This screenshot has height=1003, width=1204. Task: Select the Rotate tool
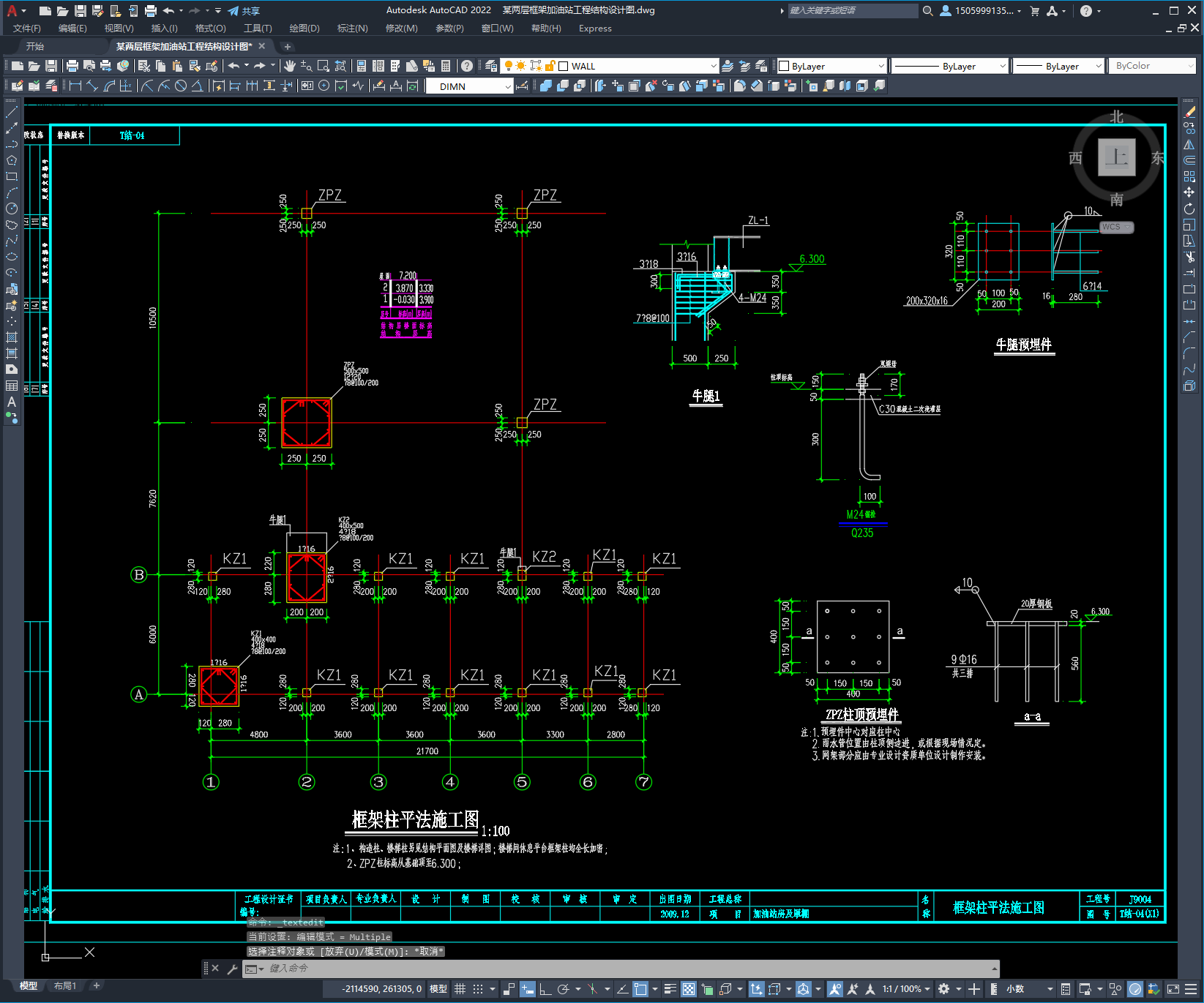[1189, 209]
